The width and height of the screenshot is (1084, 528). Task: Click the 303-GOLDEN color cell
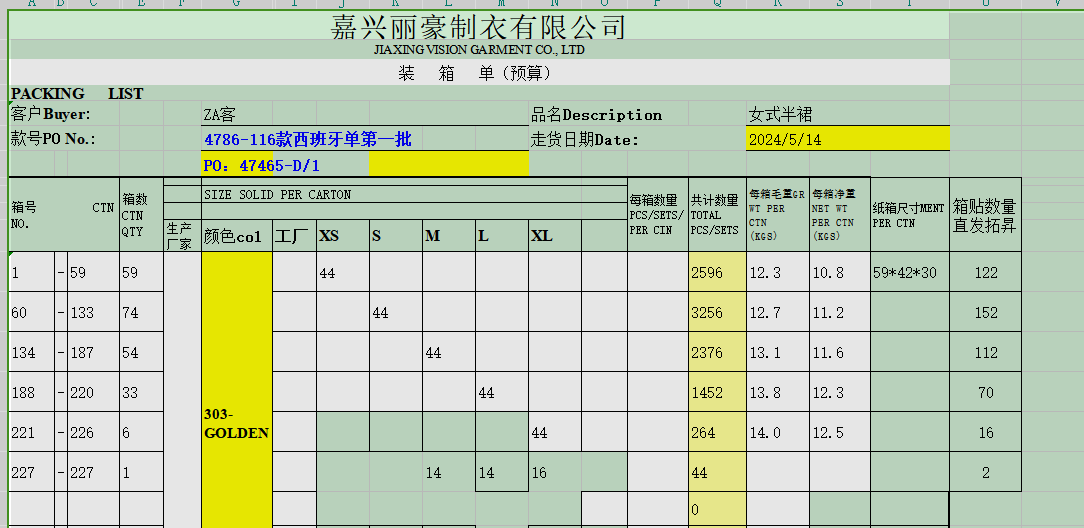click(x=237, y=423)
